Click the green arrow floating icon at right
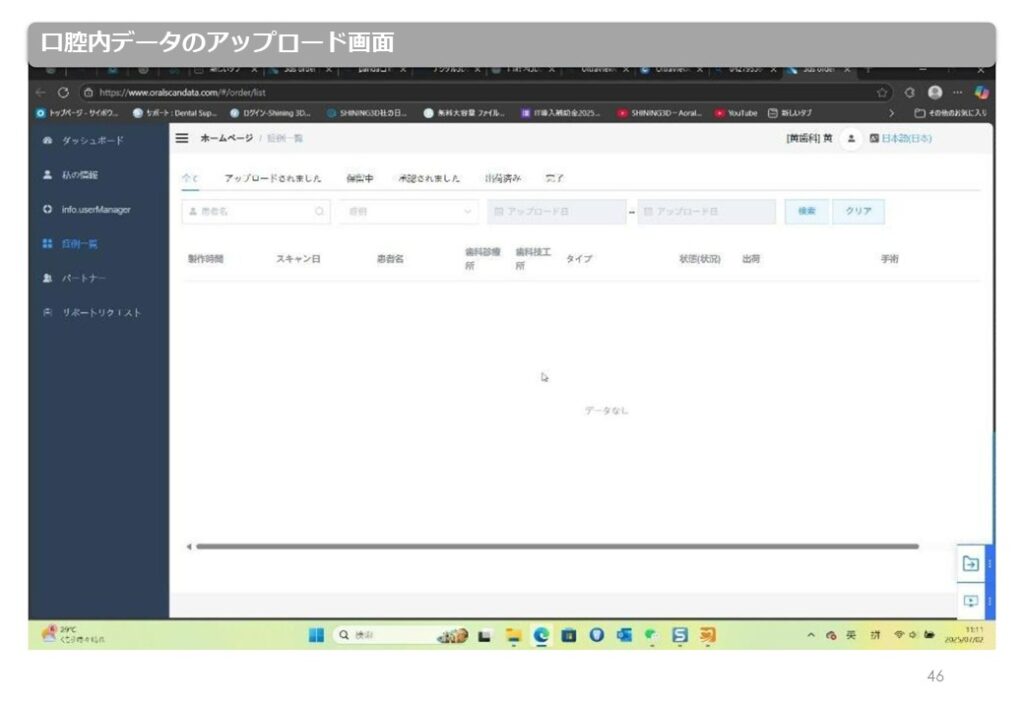This screenshot has width=1024, height=709. [969, 564]
